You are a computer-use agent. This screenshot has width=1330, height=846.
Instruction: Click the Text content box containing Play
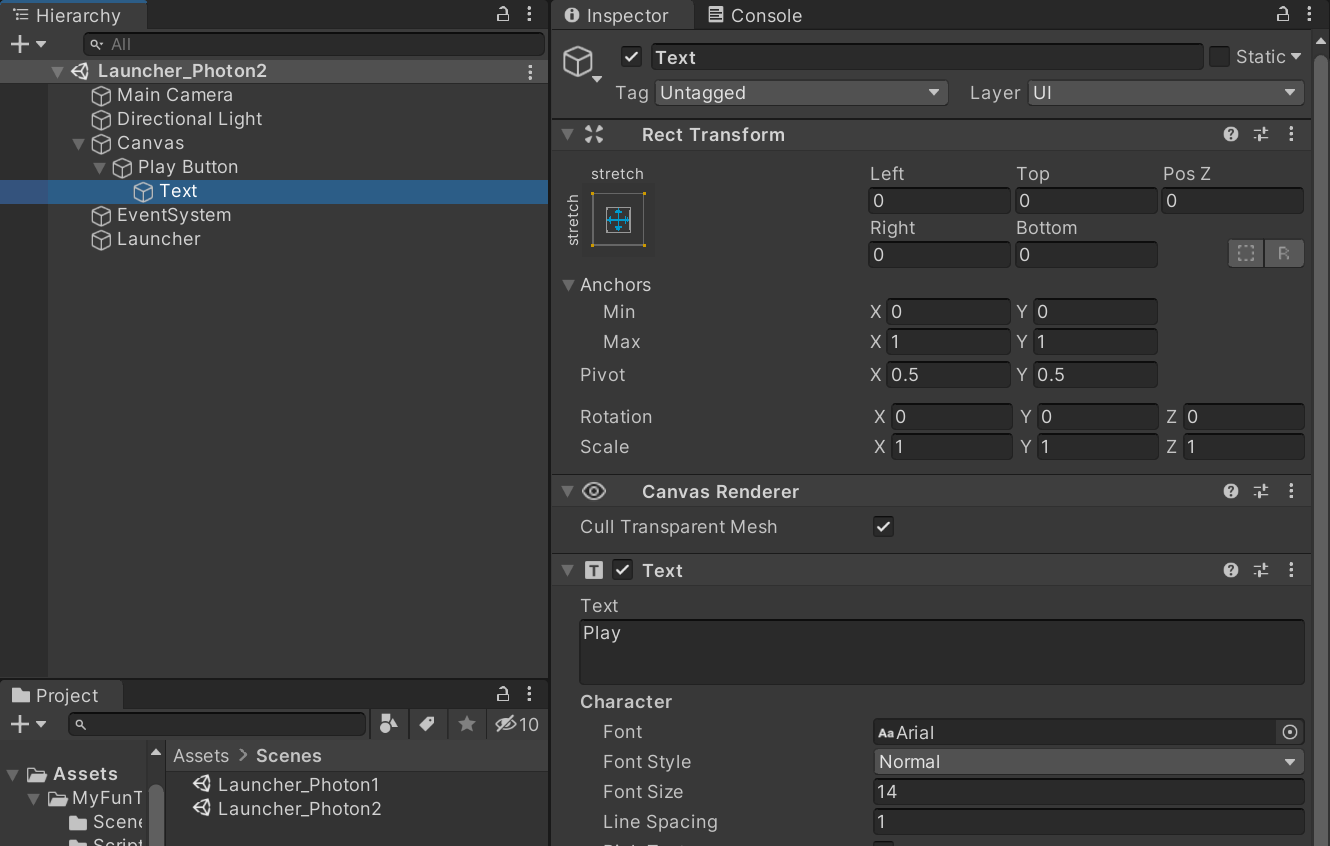(942, 652)
